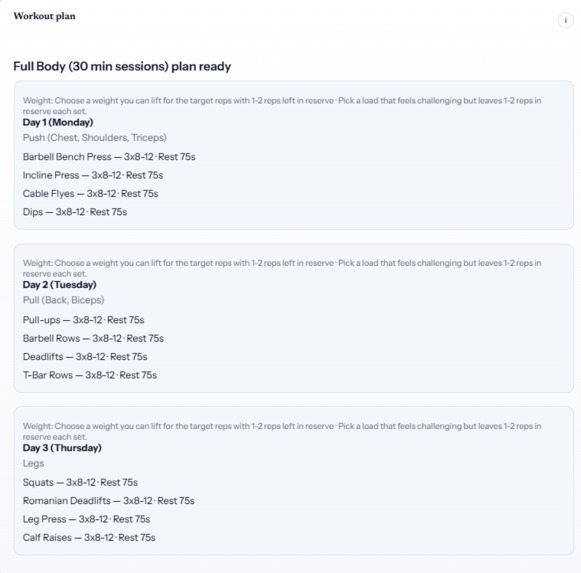Click the Push (Chest, Shoulders, Triceps) subtitle

[x=94, y=138]
